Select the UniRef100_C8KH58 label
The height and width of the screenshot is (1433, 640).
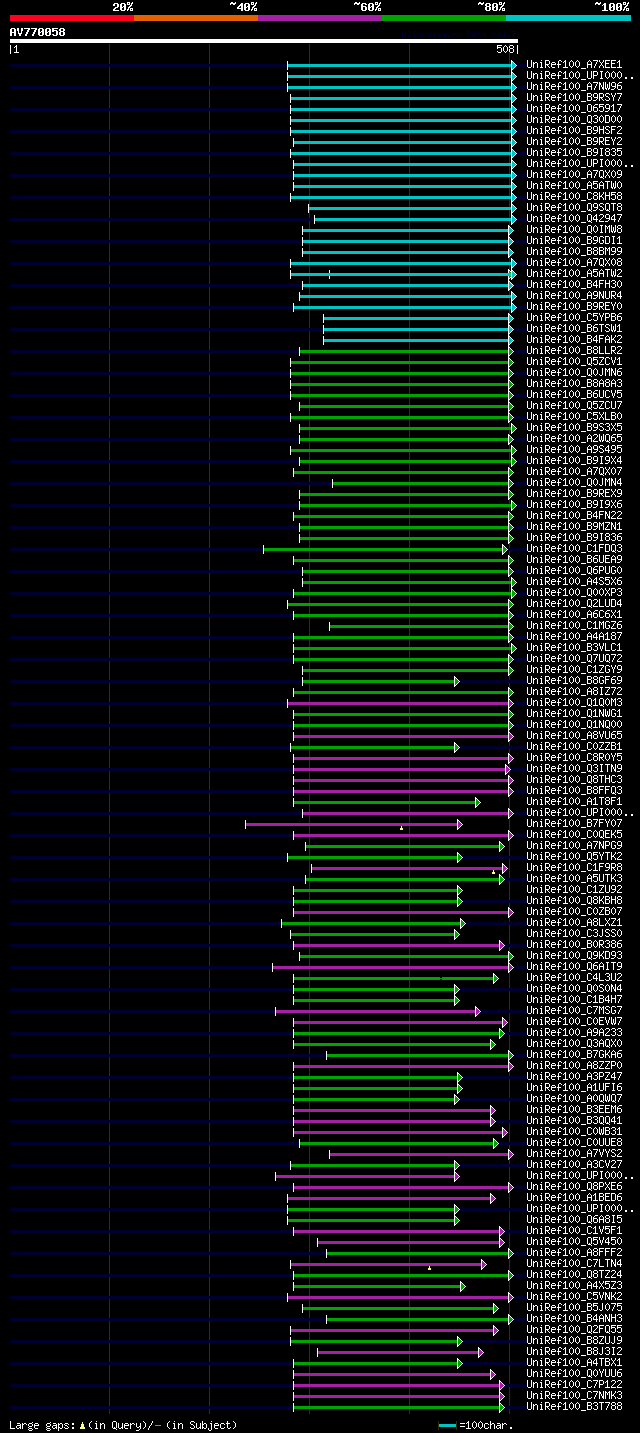[575, 196]
